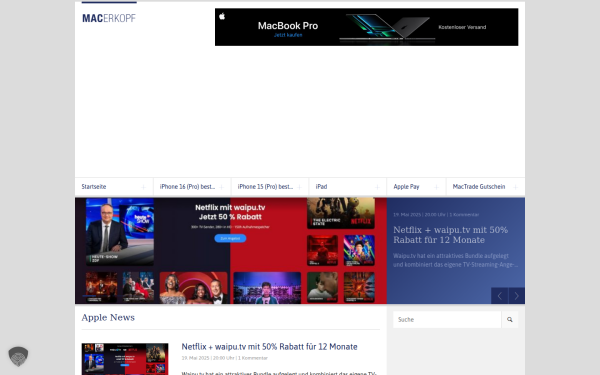
Task: Open the MacTrade Gutschein menu item
Action: pos(479,187)
